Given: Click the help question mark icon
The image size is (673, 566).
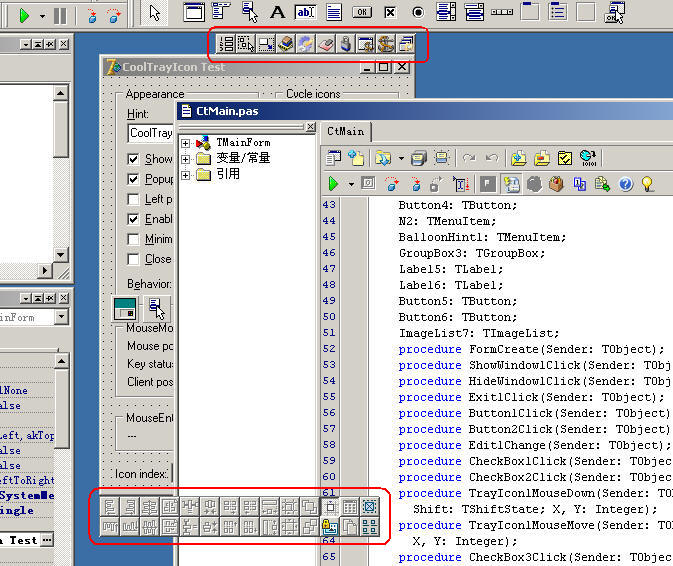Looking at the screenshot, I should coord(626,184).
